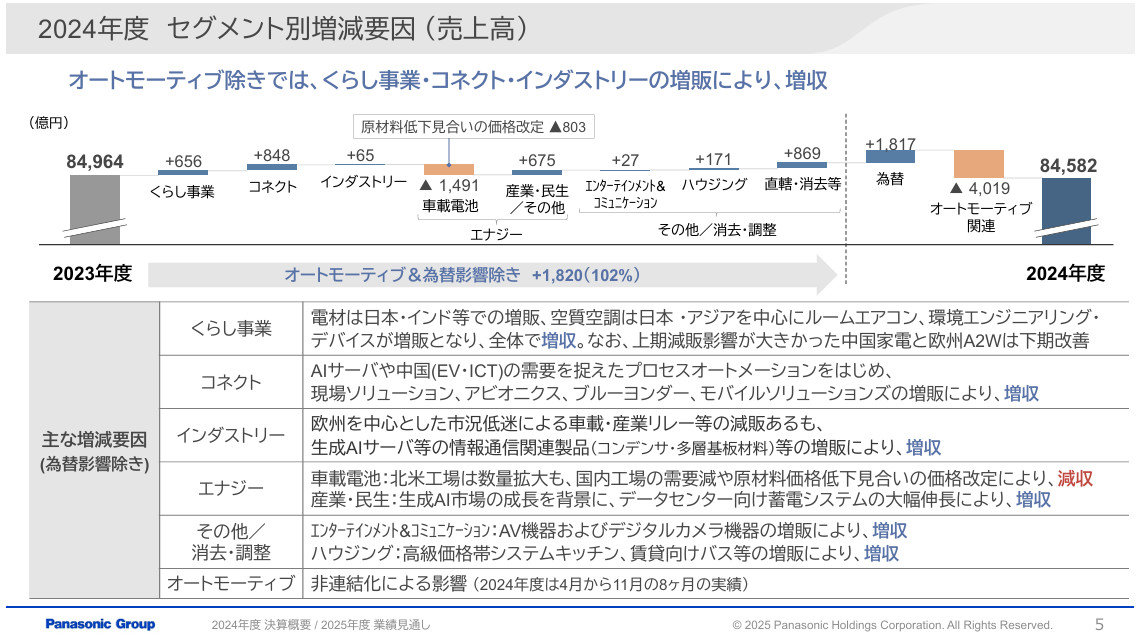Viewport: 1139px width, 641px height.
Task: Select the オートモーティブ関連 ▲4,019 bar
Action: [980, 165]
